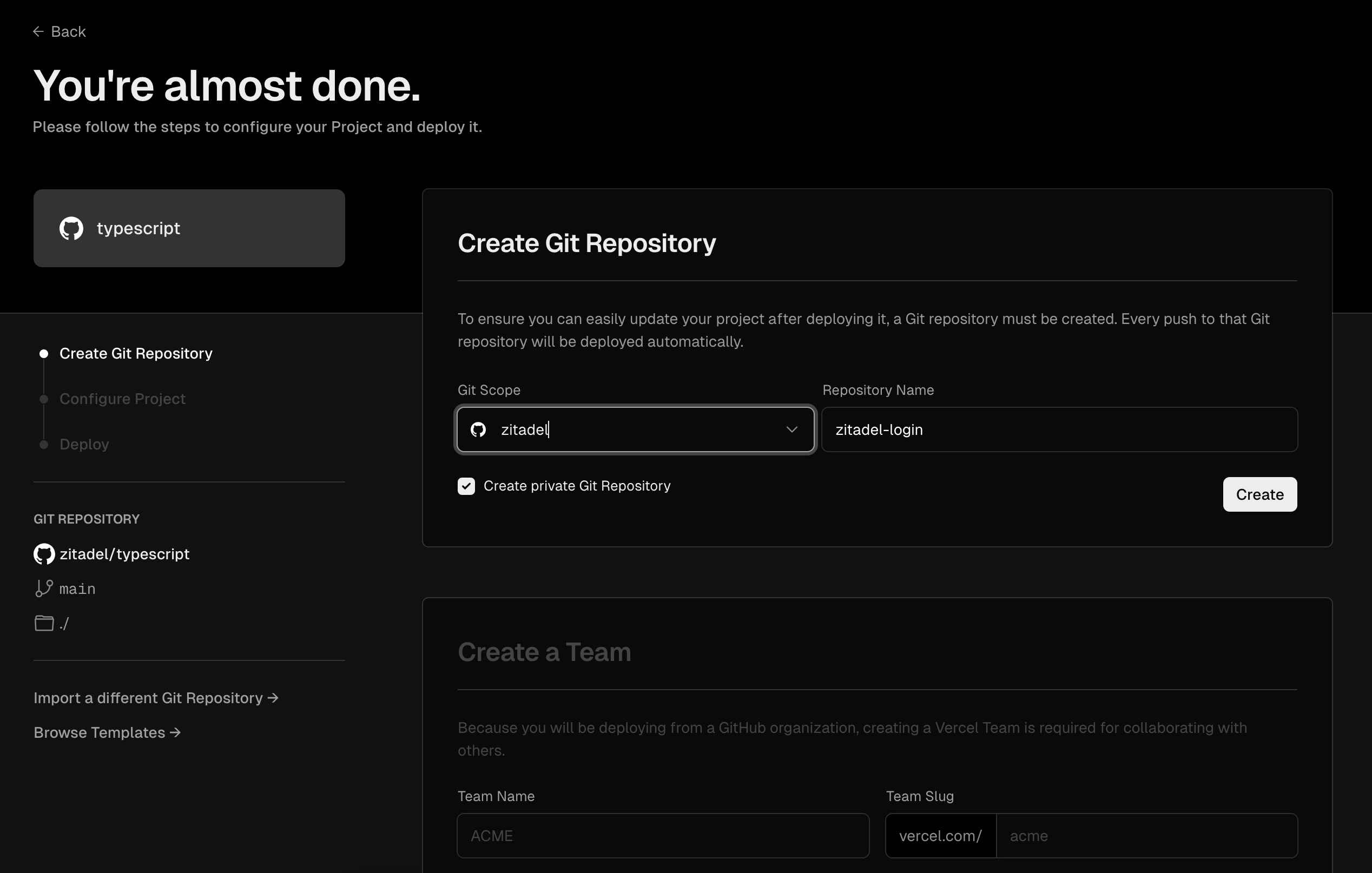
Task: Select Create Git Repository step
Action: tap(136, 354)
